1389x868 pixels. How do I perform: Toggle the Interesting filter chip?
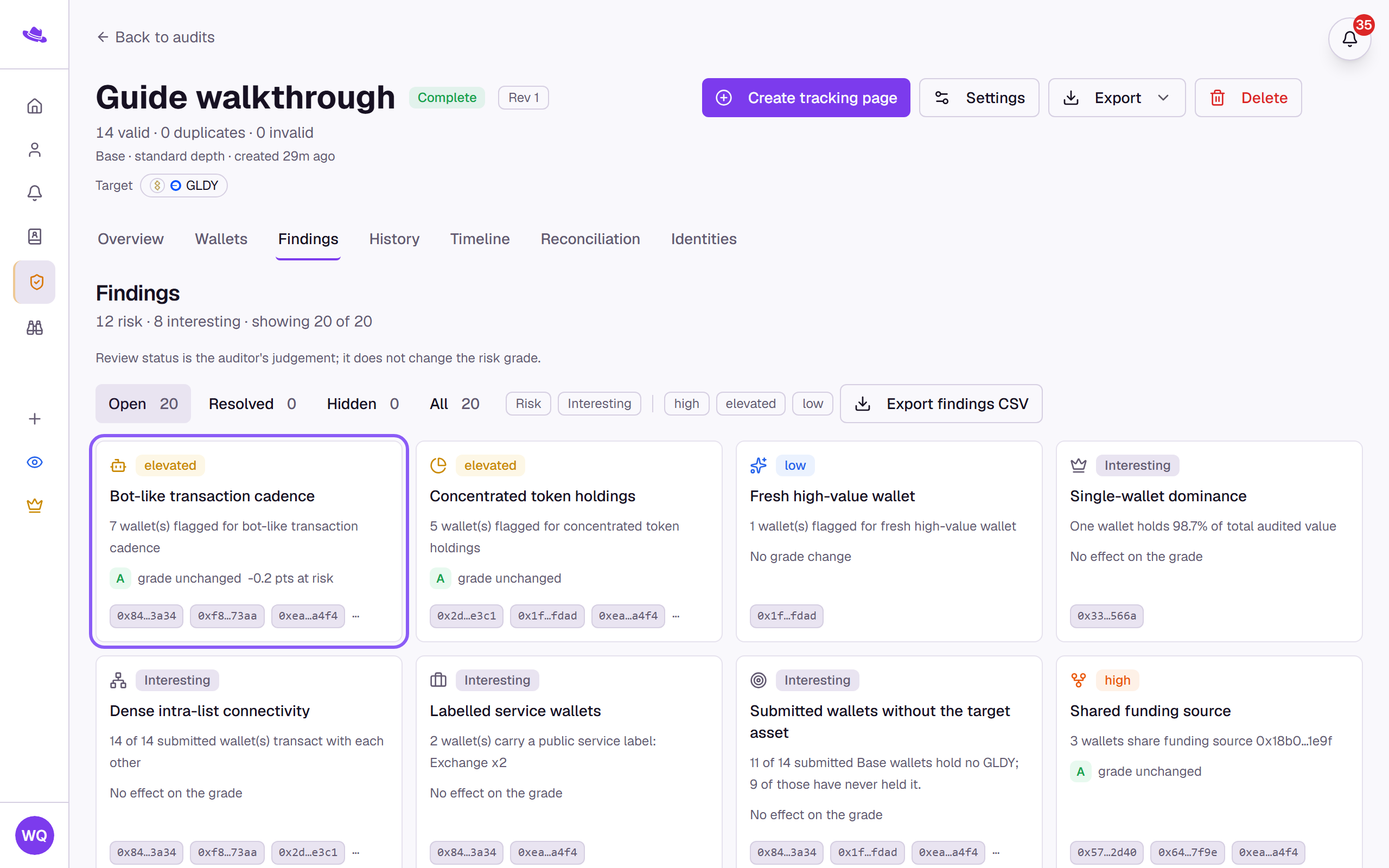point(599,404)
